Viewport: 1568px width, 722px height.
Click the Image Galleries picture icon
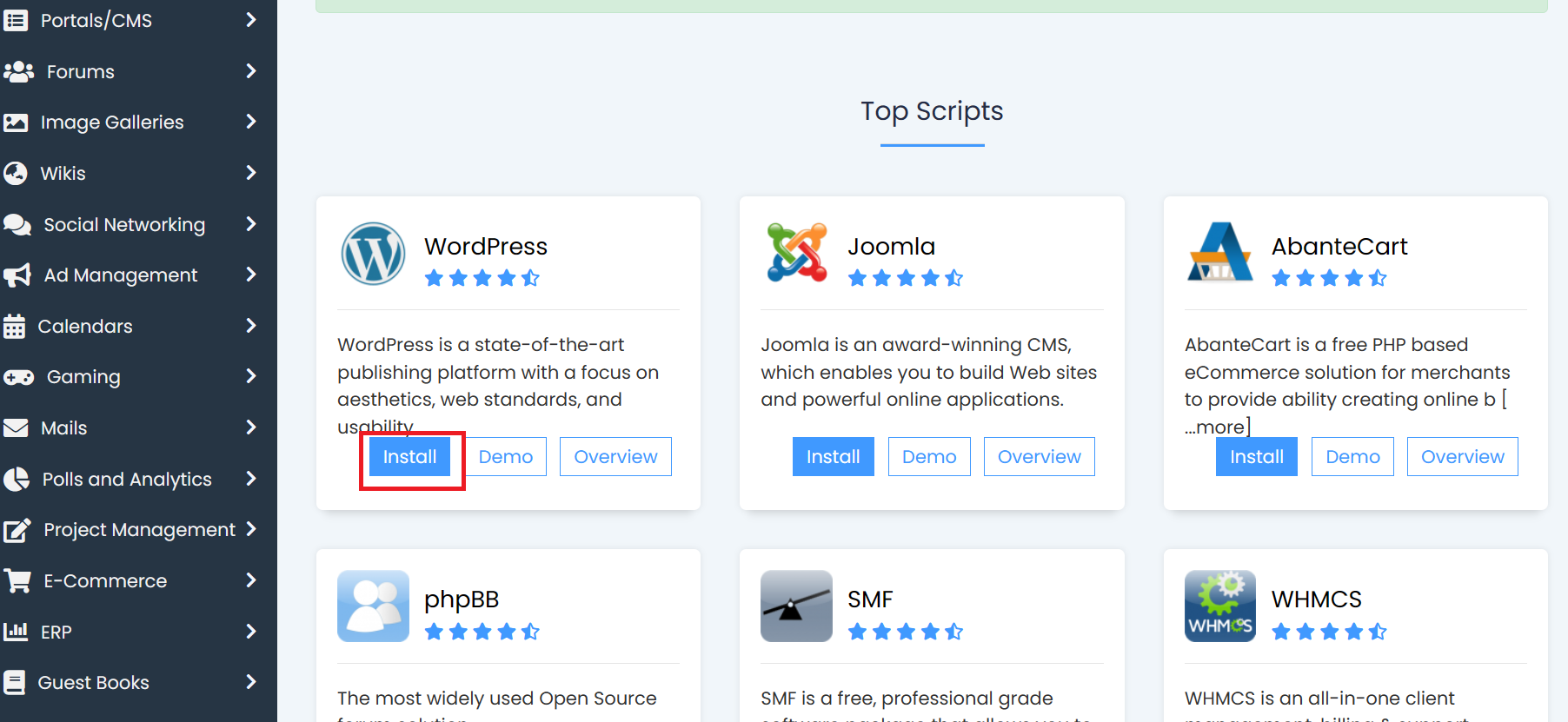pos(16,123)
